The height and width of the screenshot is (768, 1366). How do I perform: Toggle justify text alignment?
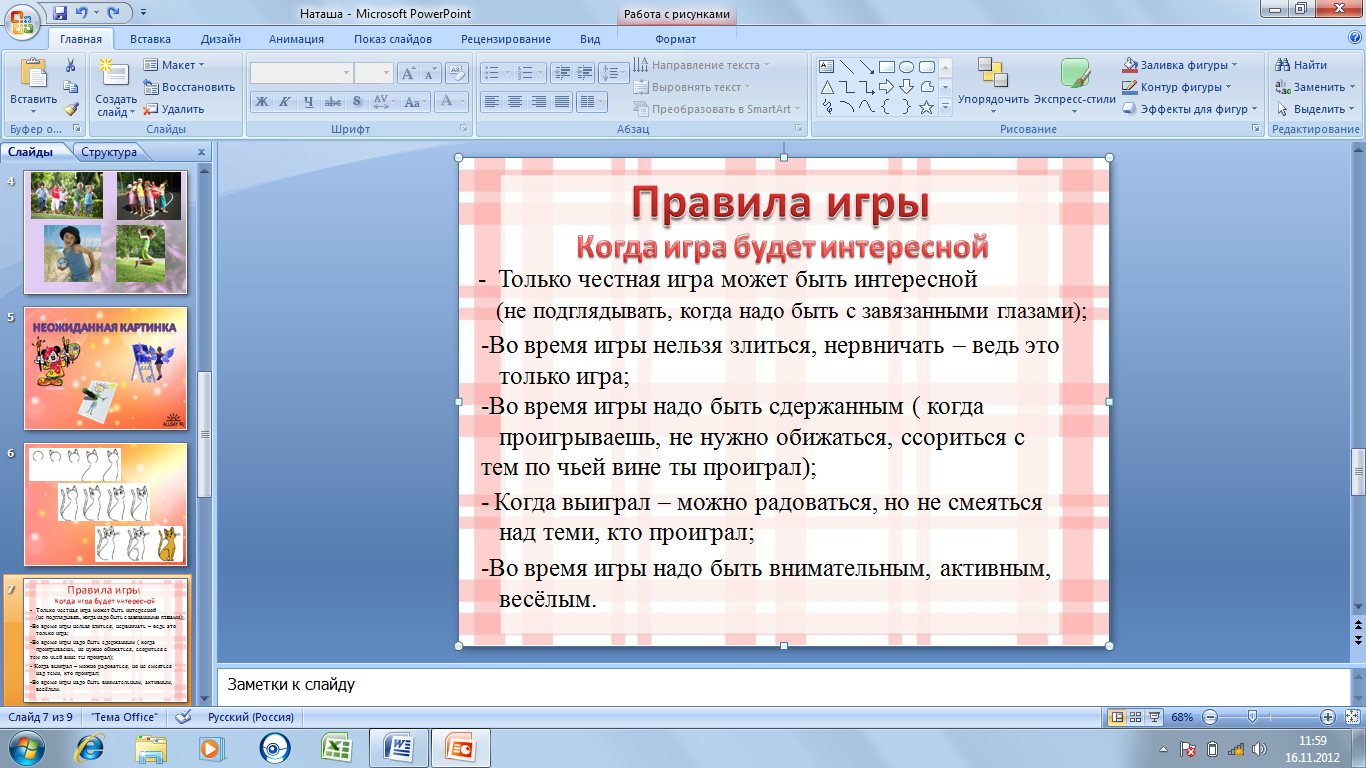562,101
